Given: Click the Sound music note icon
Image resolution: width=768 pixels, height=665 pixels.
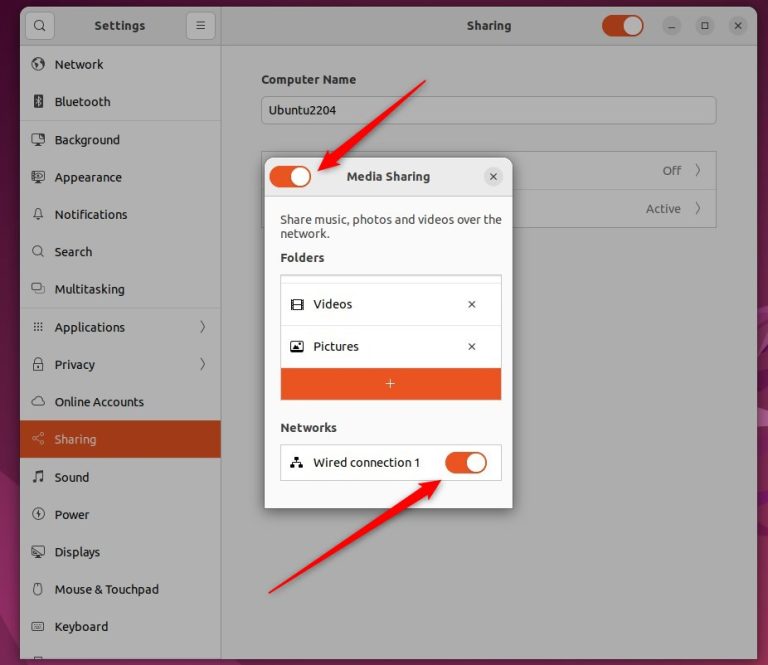Looking at the screenshot, I should click(38, 476).
